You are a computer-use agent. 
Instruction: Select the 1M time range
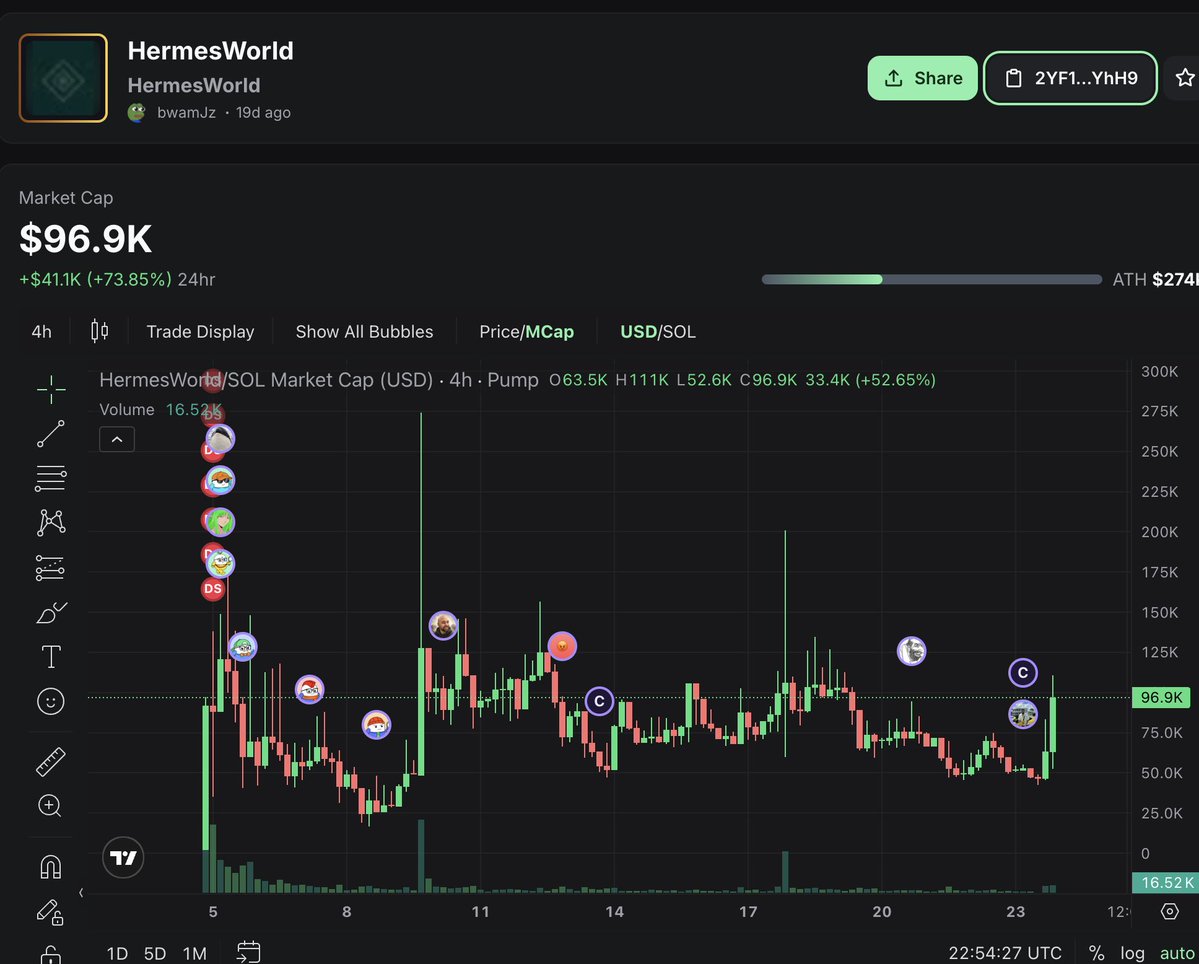[x=194, y=953]
